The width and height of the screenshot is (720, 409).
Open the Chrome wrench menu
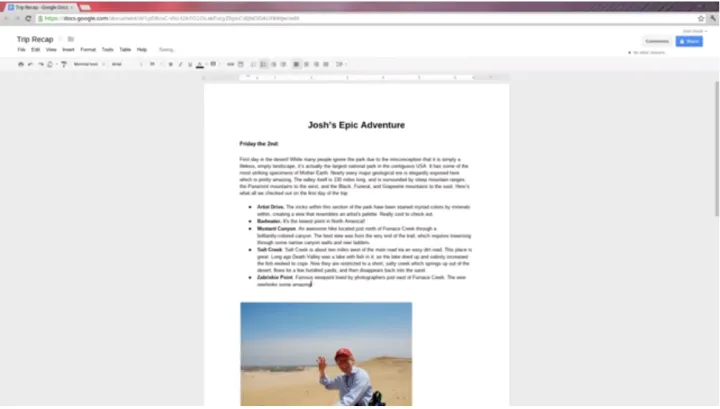(712, 18)
